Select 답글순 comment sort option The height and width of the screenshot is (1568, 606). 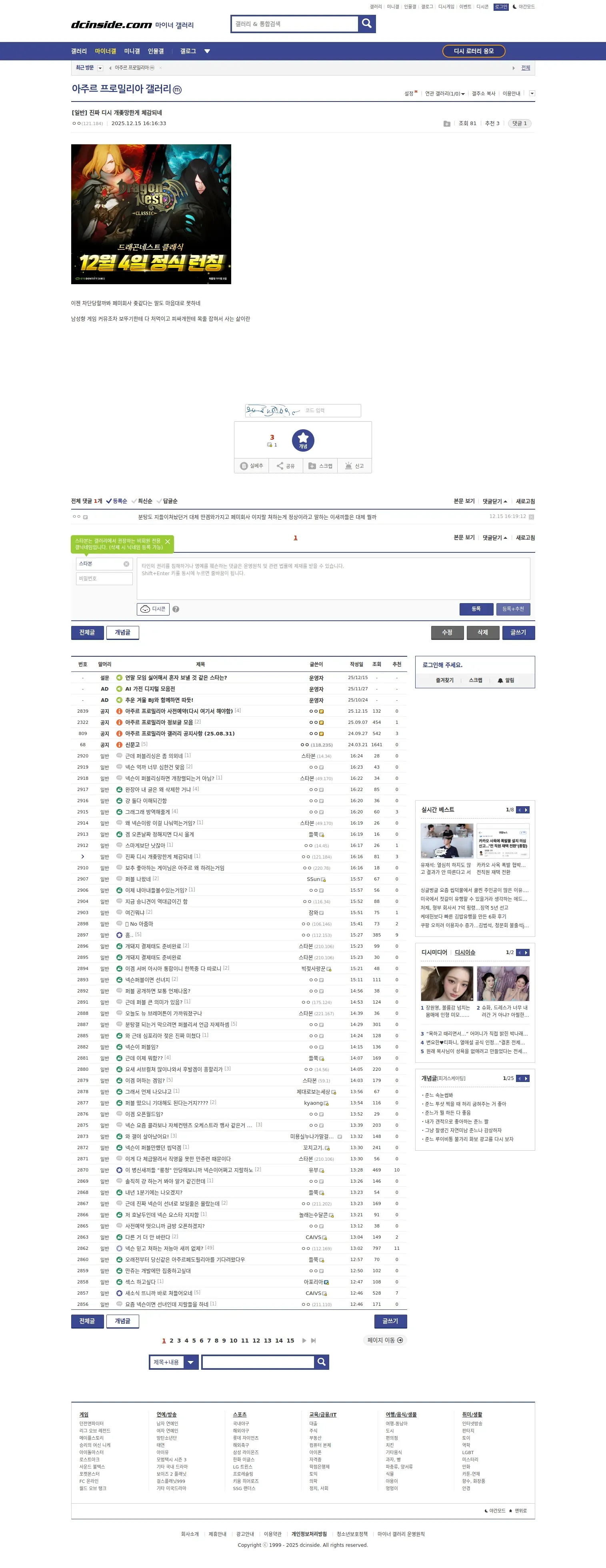pos(167,501)
